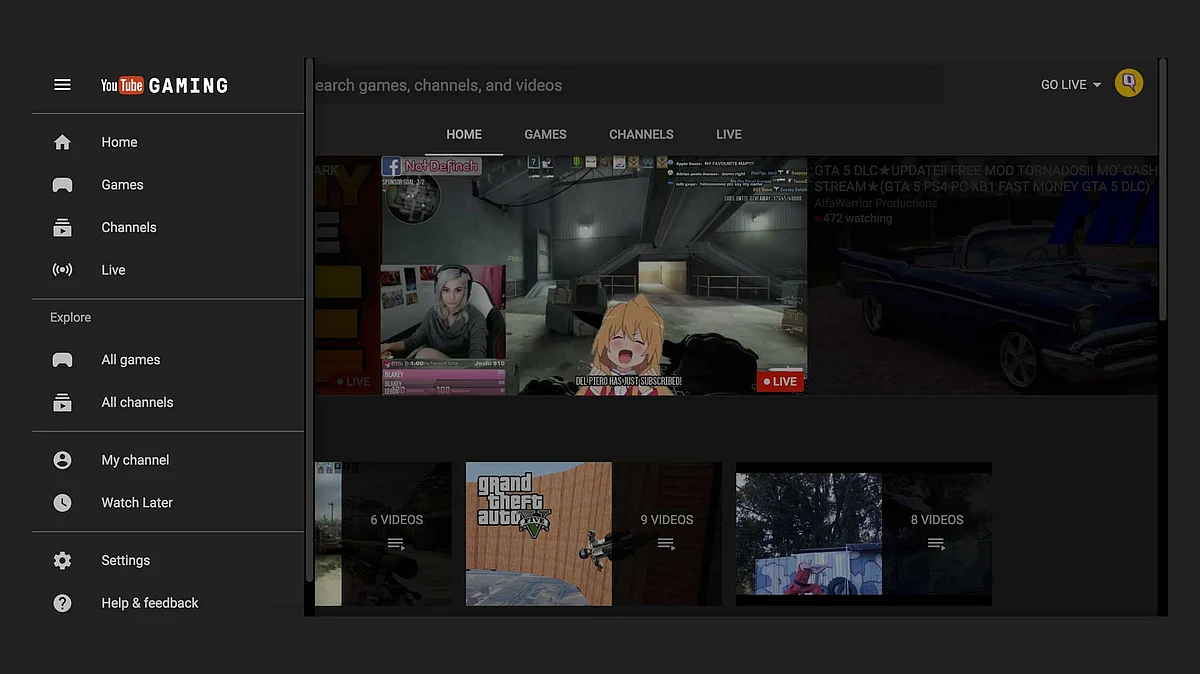Click the All channels icon
Viewport: 1200px width, 674px height.
(x=62, y=403)
